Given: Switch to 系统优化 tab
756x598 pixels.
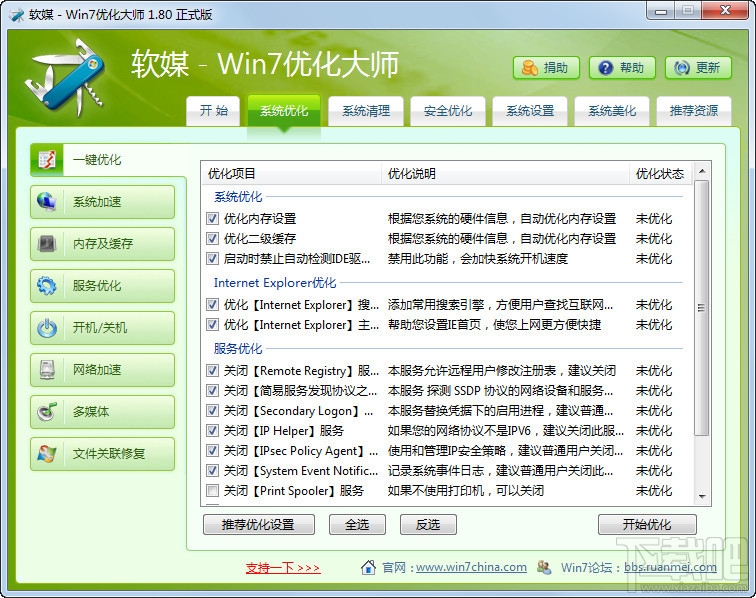Looking at the screenshot, I should [x=284, y=111].
